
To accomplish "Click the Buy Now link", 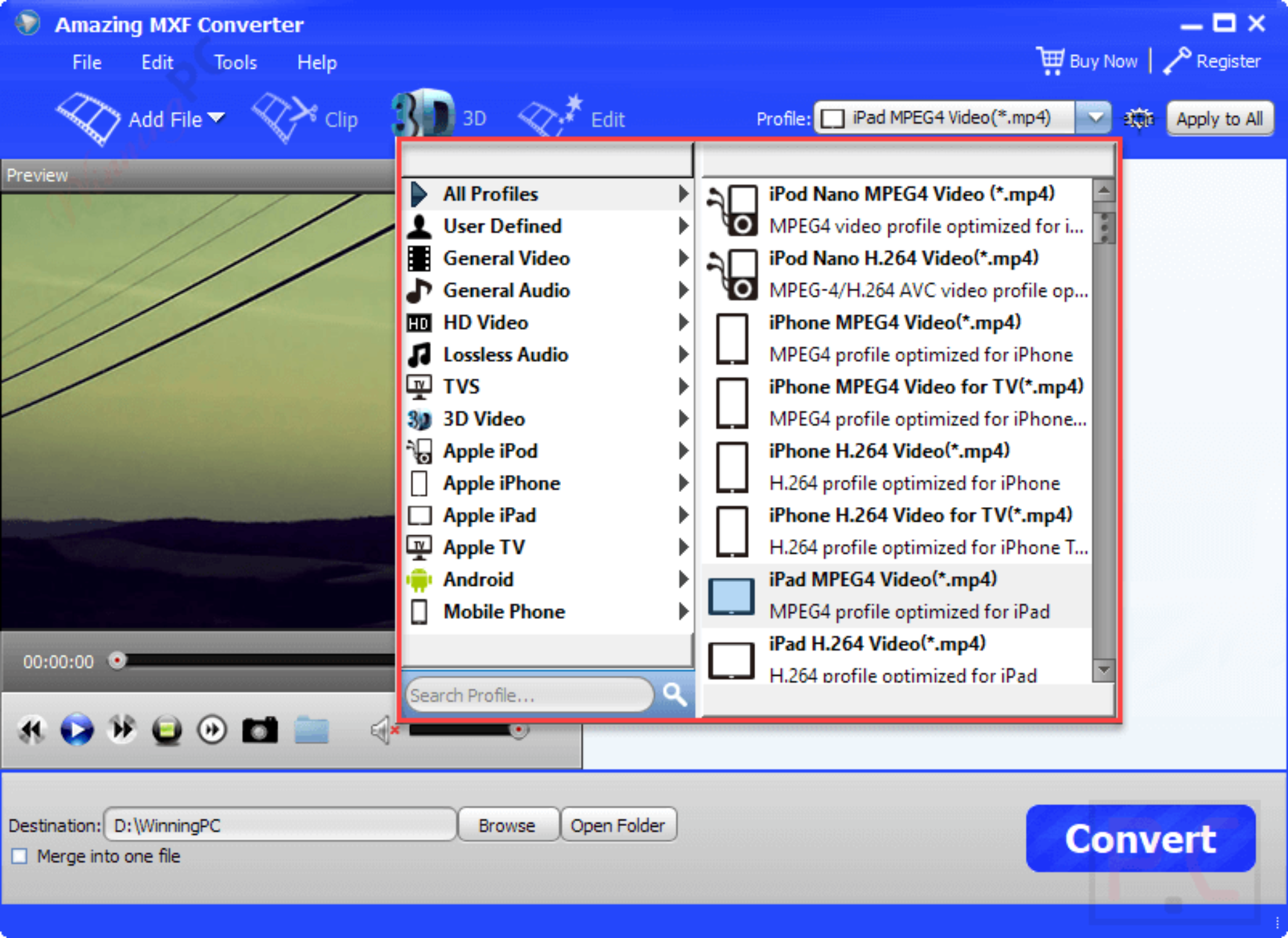I will coord(1103,61).
